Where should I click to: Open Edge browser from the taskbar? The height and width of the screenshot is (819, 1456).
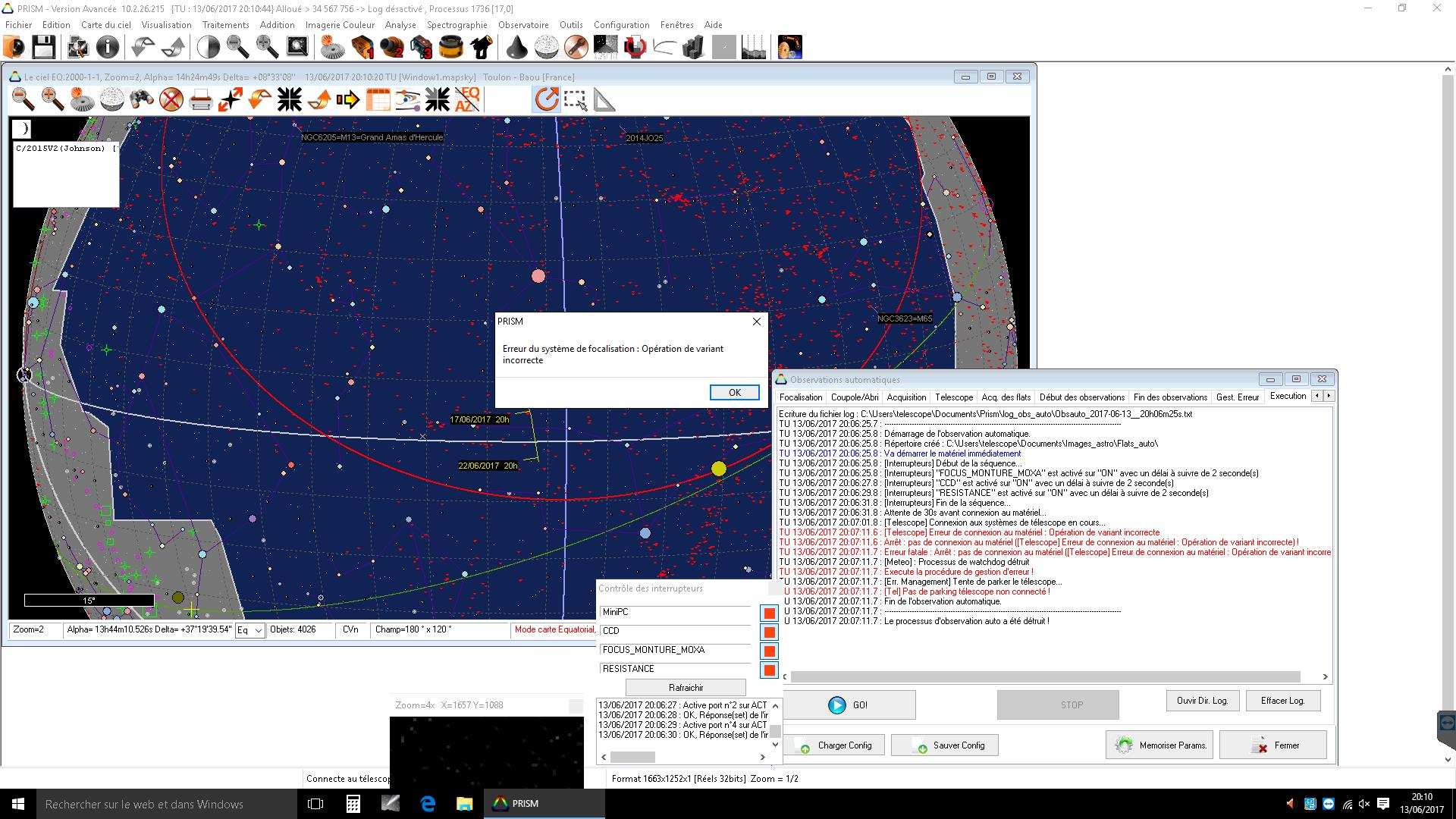[428, 804]
